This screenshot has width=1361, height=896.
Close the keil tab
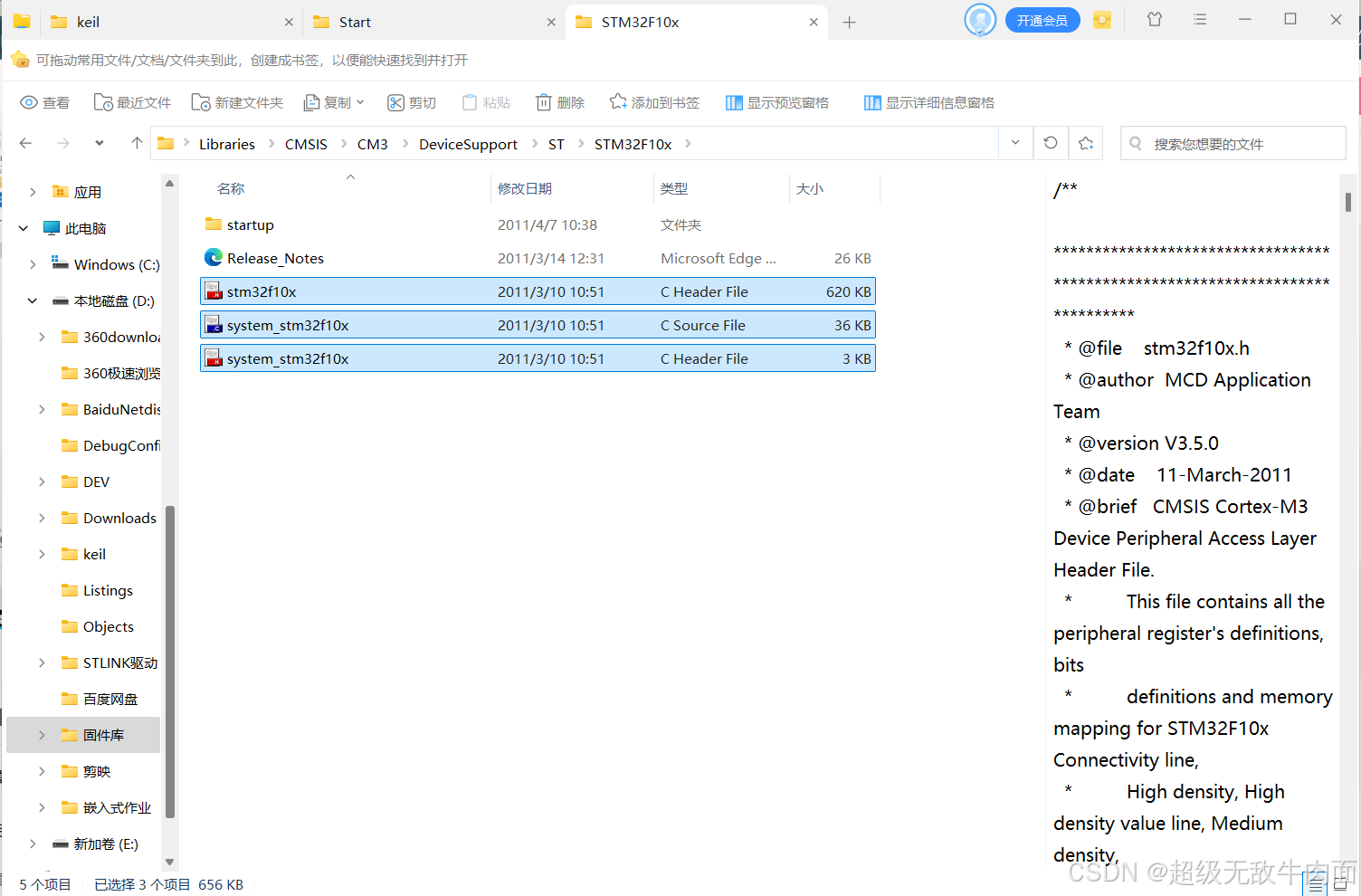point(289,22)
